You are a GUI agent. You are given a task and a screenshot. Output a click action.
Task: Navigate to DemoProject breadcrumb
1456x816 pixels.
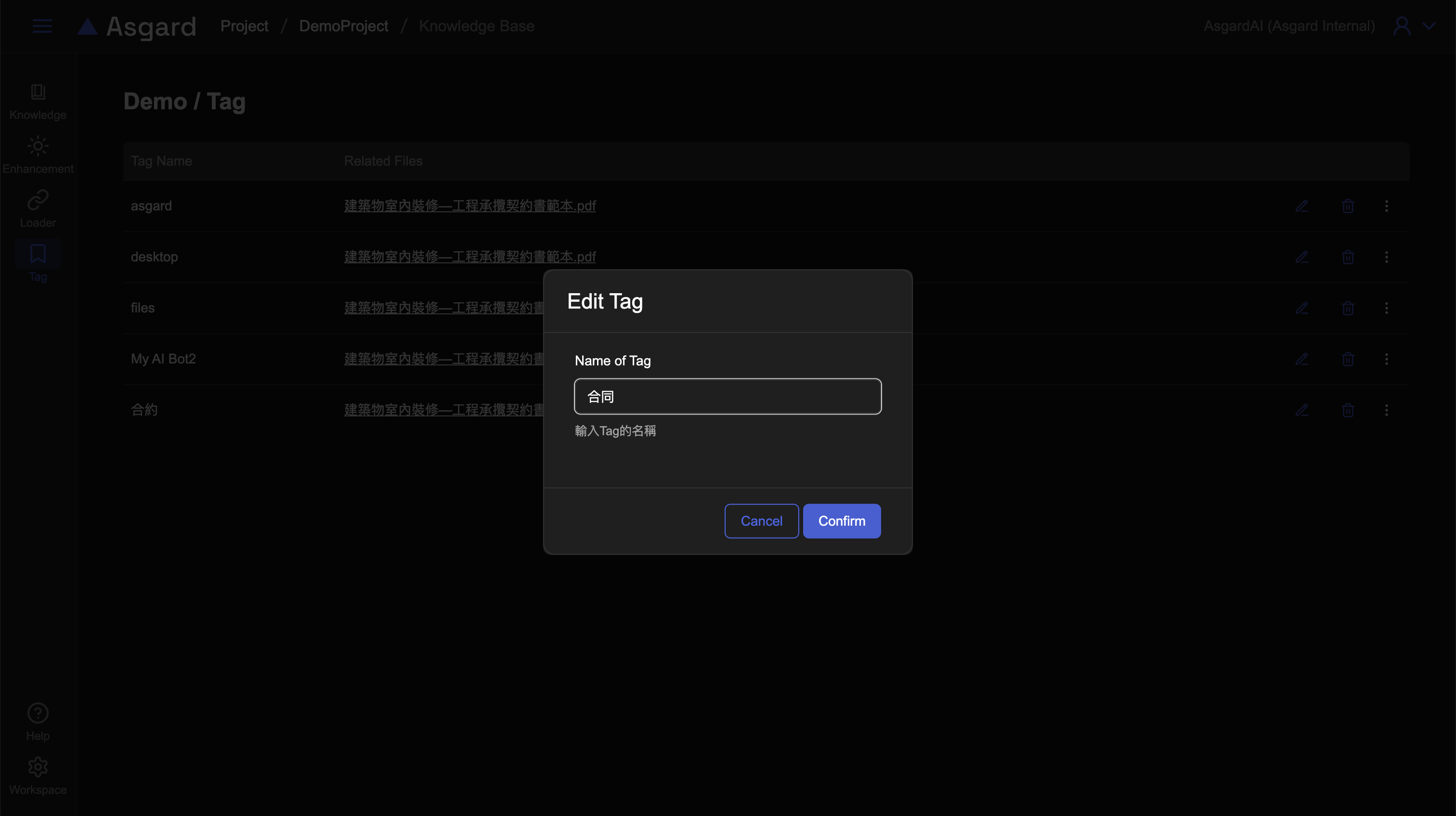click(343, 26)
